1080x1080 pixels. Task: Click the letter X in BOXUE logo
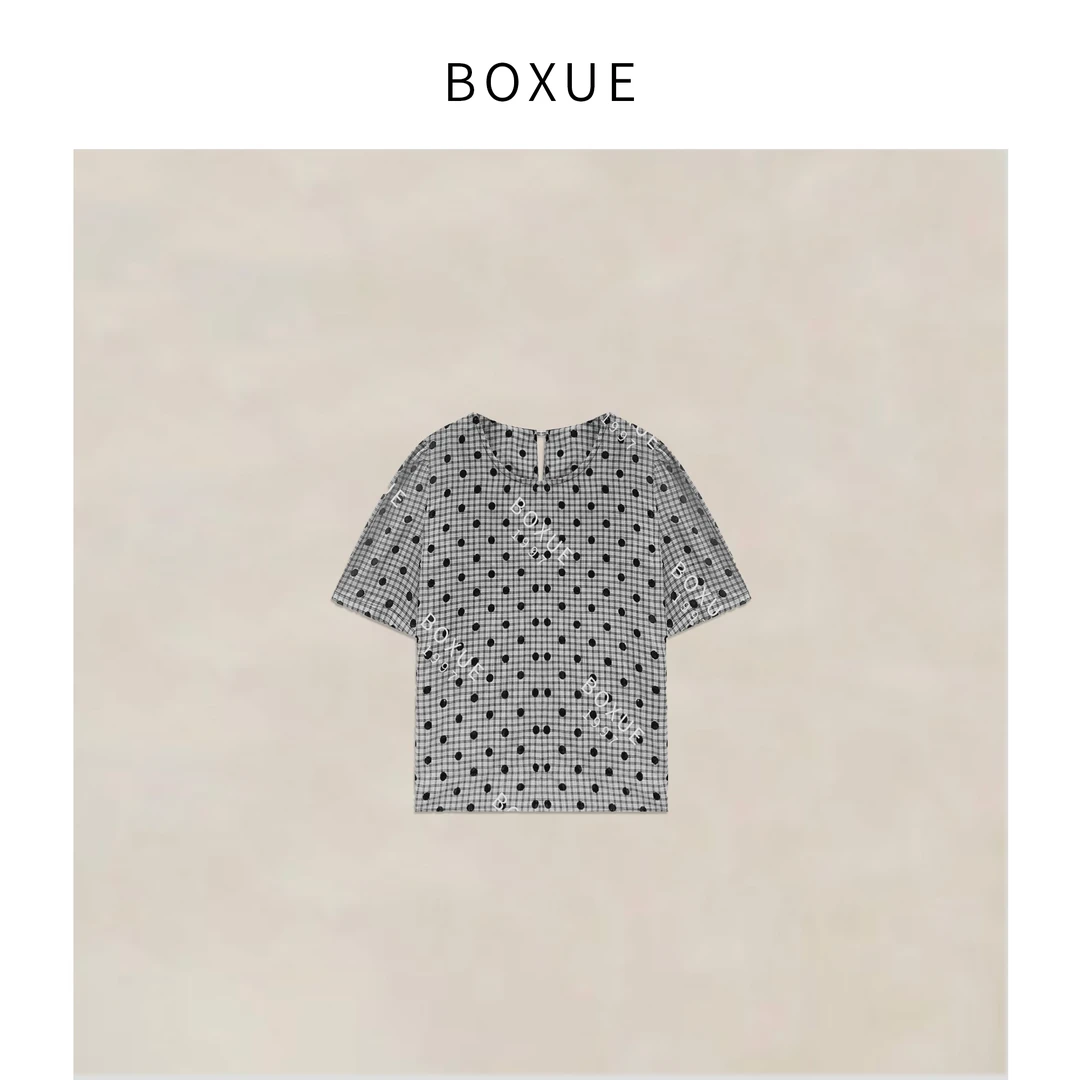point(541,83)
